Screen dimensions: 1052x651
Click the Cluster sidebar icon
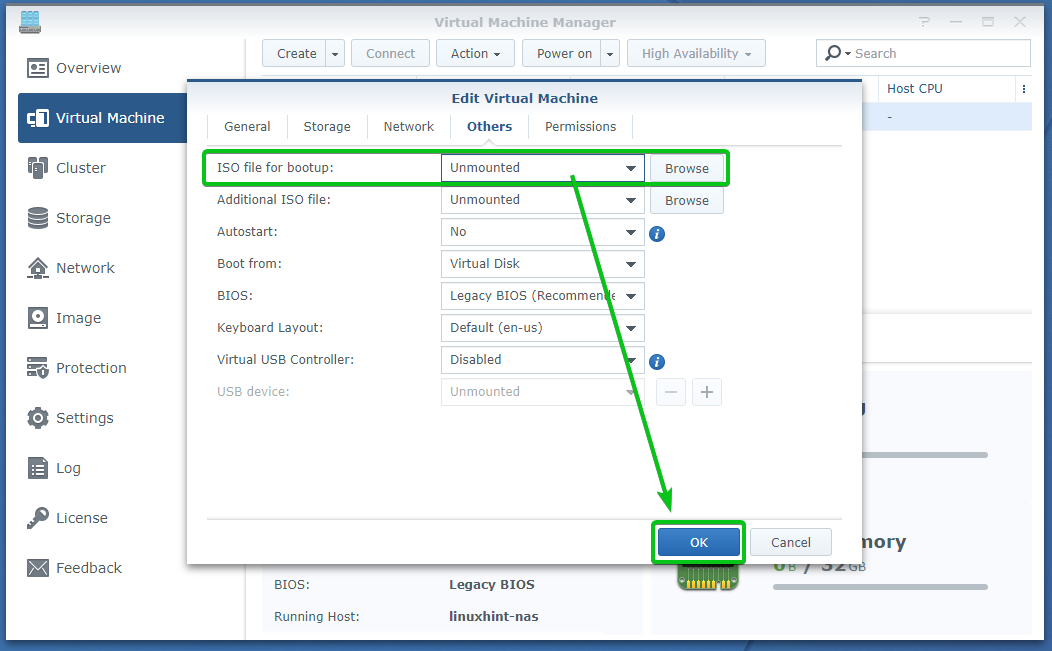[38, 168]
